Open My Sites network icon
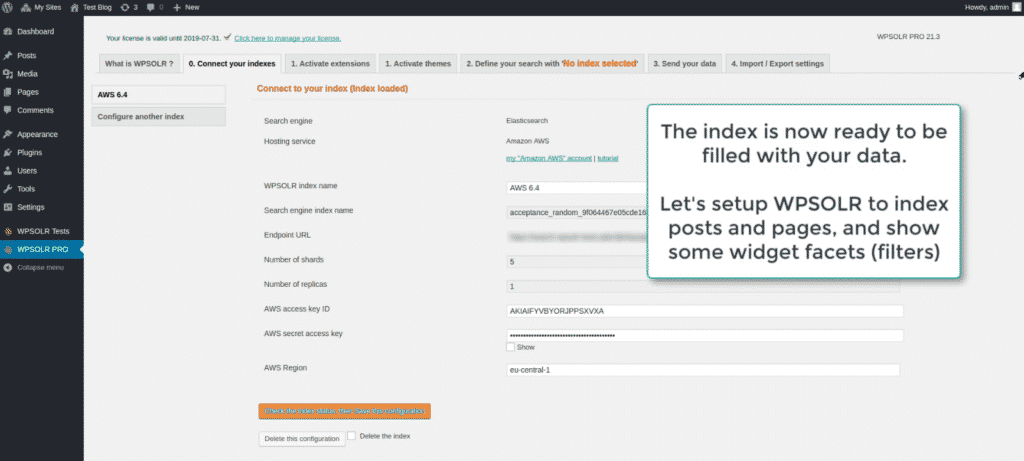The width and height of the screenshot is (1024, 461). (x=26, y=7)
